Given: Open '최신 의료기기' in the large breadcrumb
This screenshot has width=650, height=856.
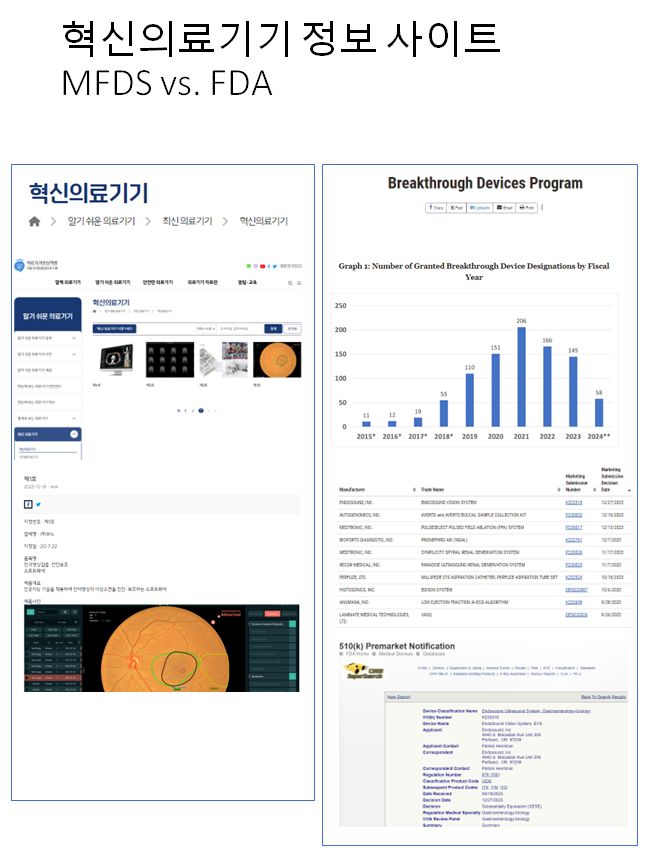Looking at the screenshot, I should (187, 221).
